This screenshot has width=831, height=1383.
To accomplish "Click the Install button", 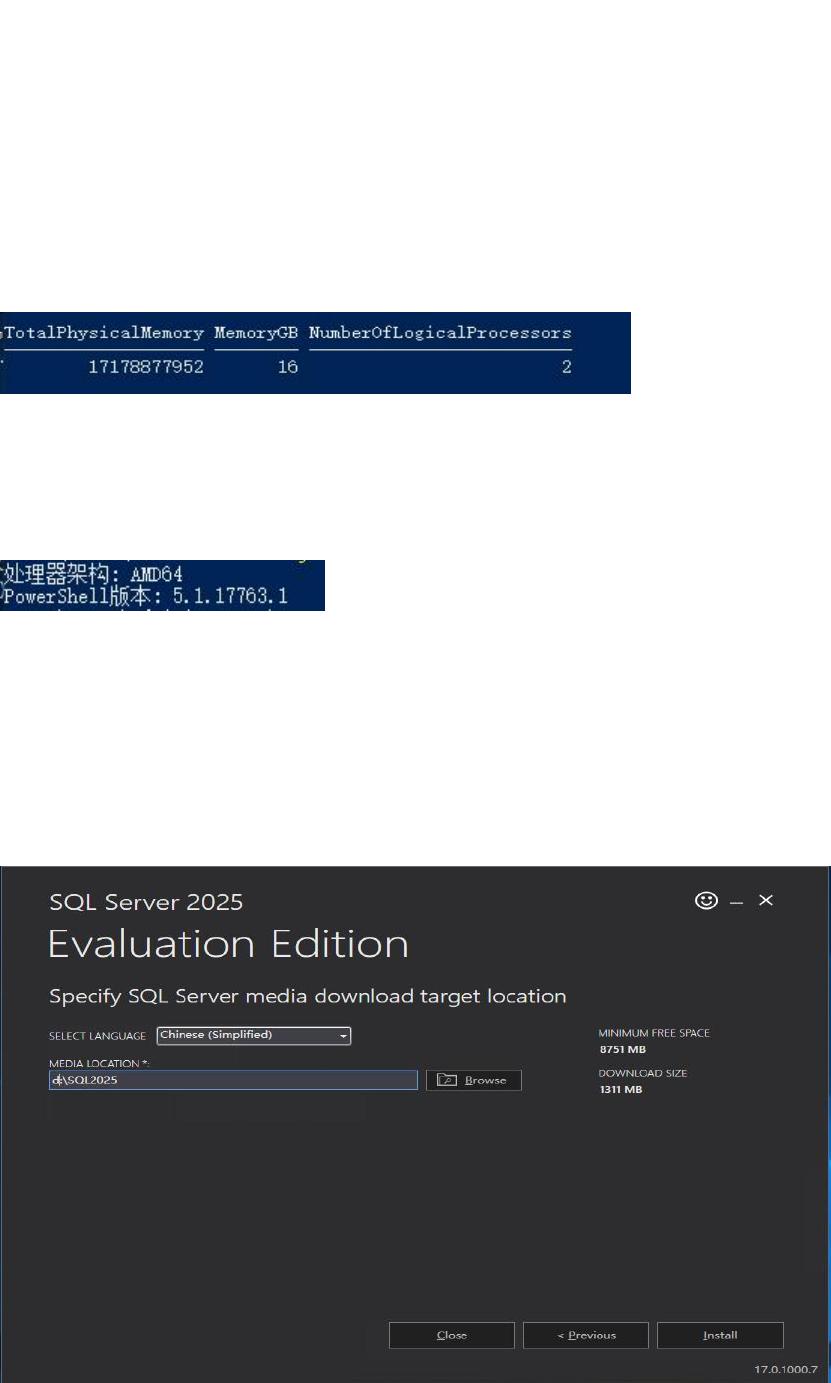I will (720, 1335).
